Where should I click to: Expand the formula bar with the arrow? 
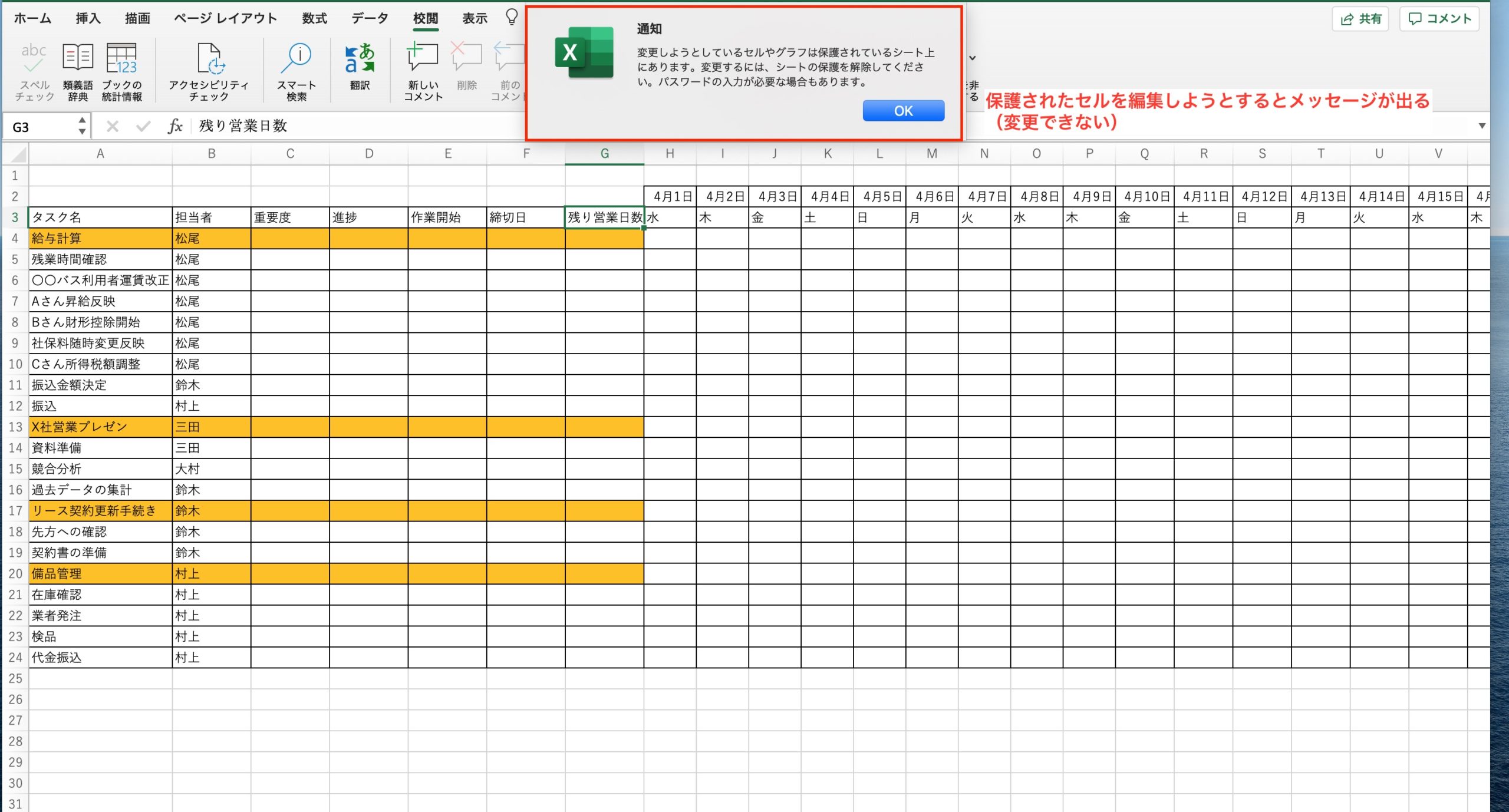tap(1482, 126)
